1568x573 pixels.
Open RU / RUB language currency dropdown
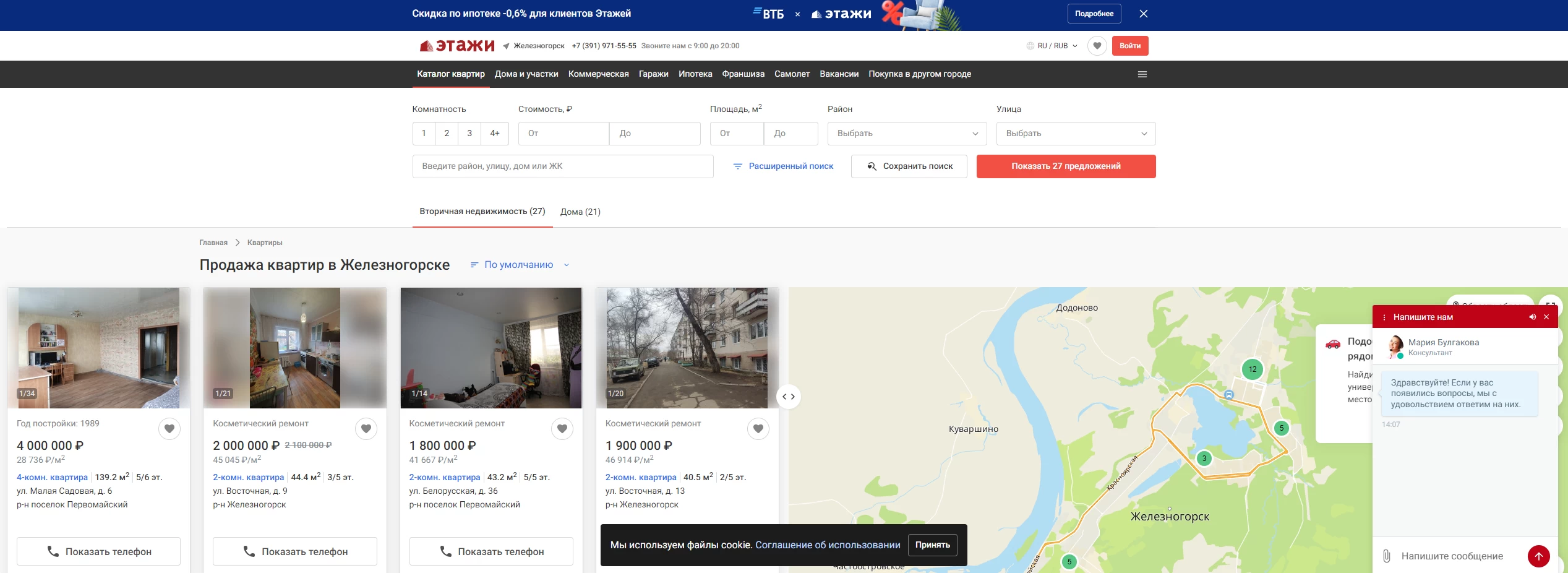coord(1052,46)
